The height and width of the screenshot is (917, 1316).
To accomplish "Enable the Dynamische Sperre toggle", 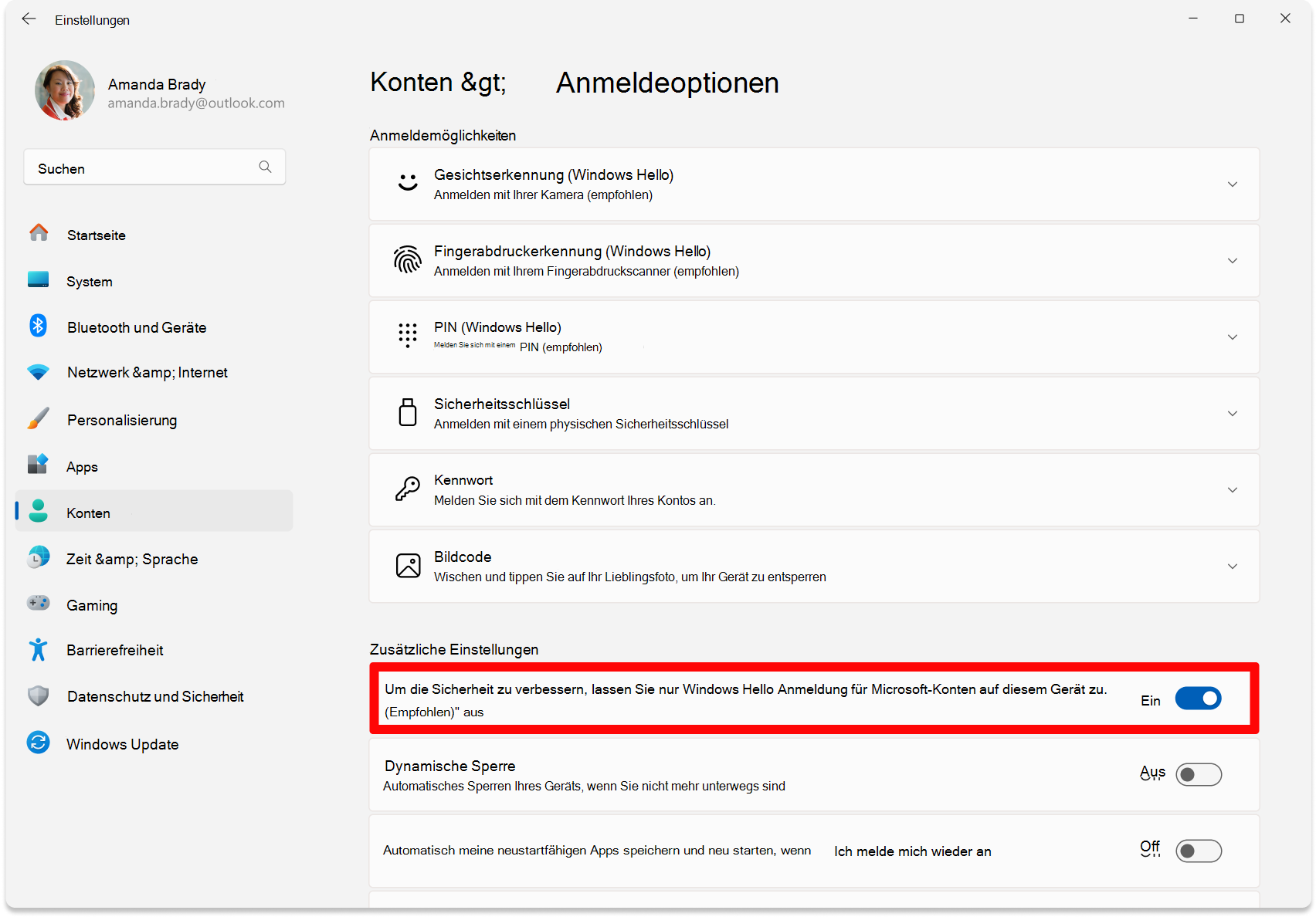I will click(1199, 774).
